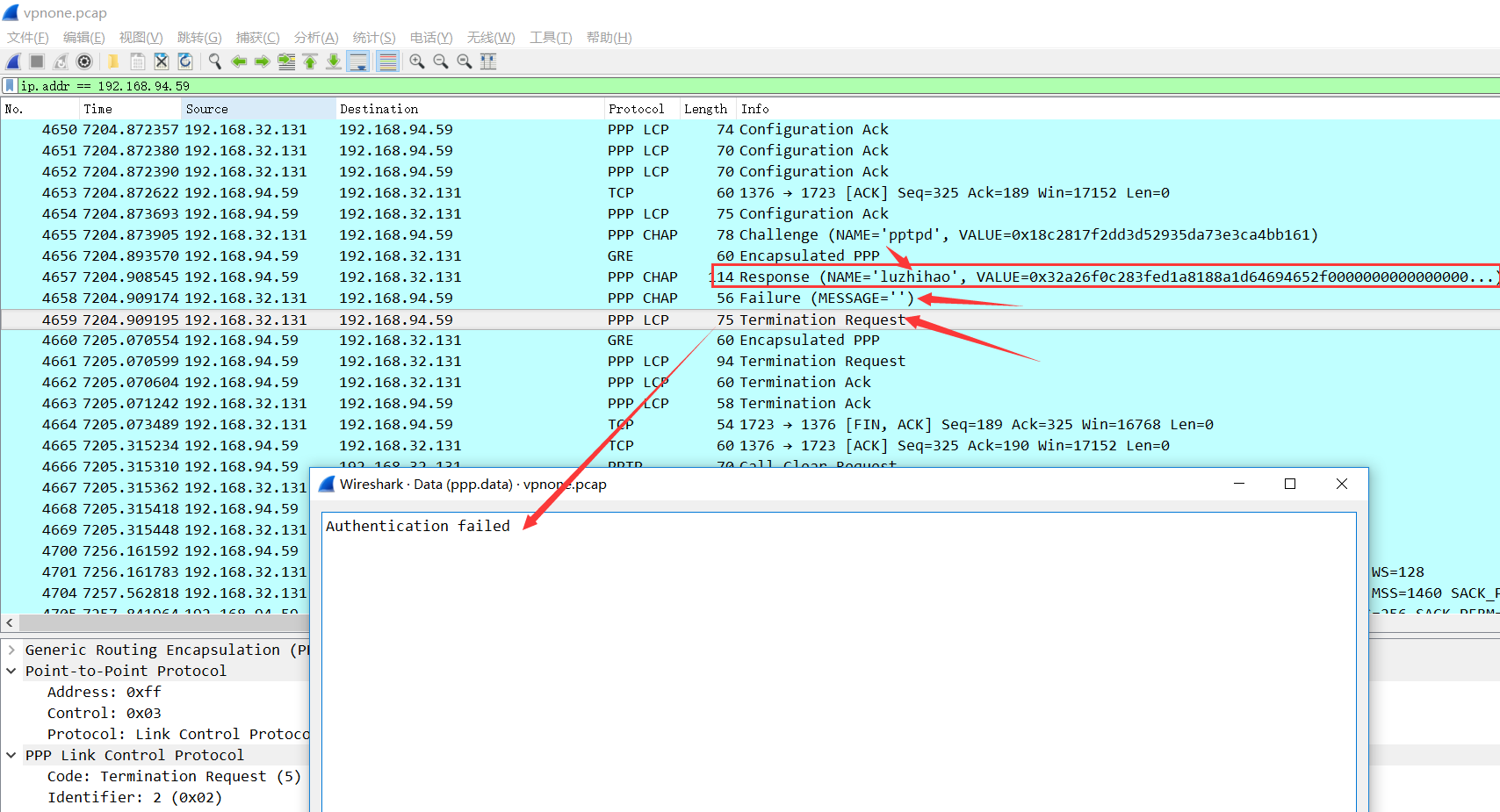Close the capture file via toolbar icon

click(x=162, y=61)
